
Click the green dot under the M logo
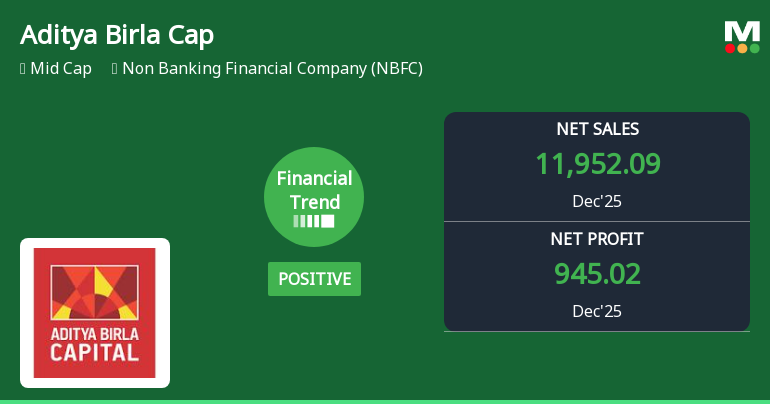point(754,48)
